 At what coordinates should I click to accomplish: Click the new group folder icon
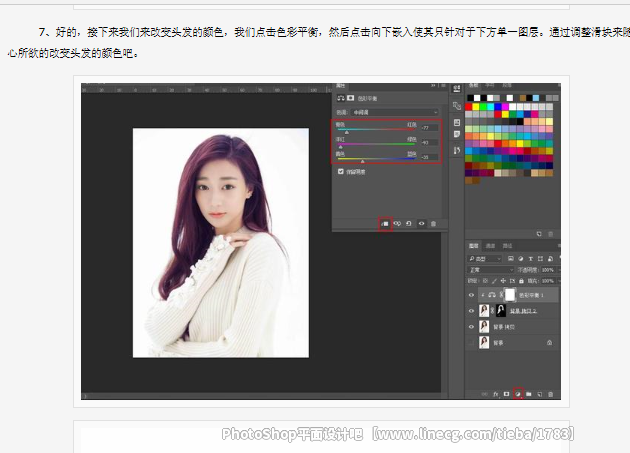tap(529, 394)
